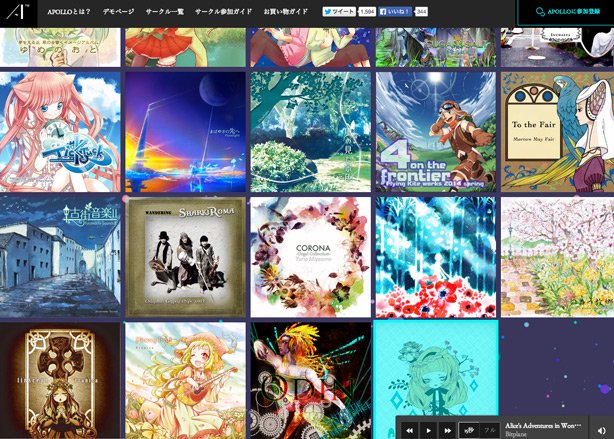The image size is (614, 439).
Task: Click the APOLLO logo in the header
Action: tap(18, 13)
